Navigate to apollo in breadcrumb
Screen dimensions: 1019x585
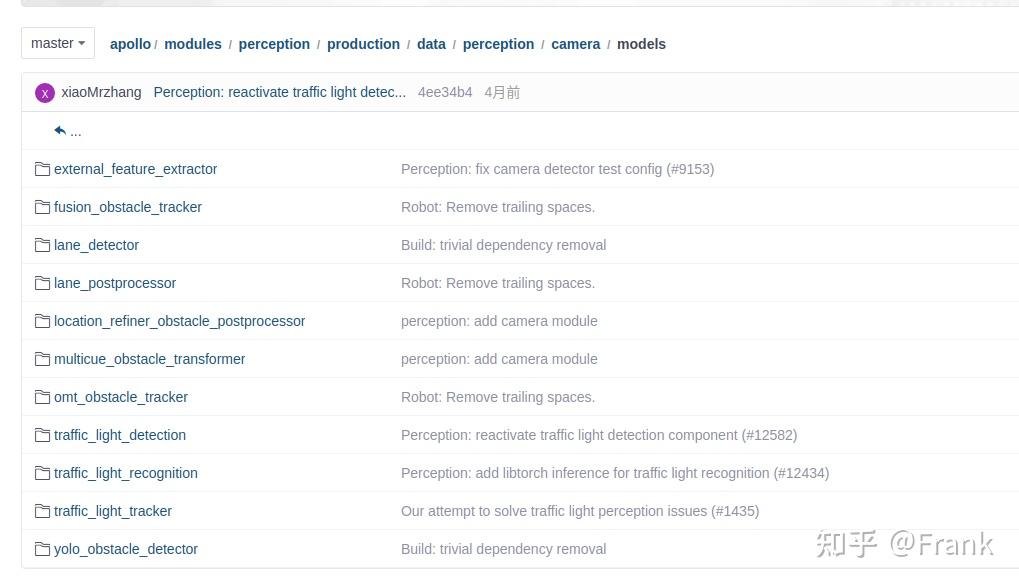tap(130, 44)
